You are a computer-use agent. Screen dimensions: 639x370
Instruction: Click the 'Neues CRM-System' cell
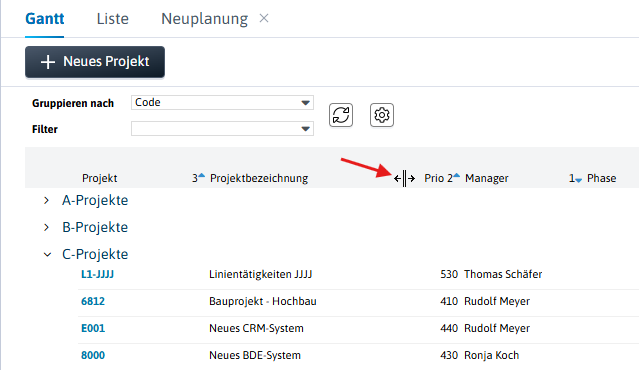point(256,328)
